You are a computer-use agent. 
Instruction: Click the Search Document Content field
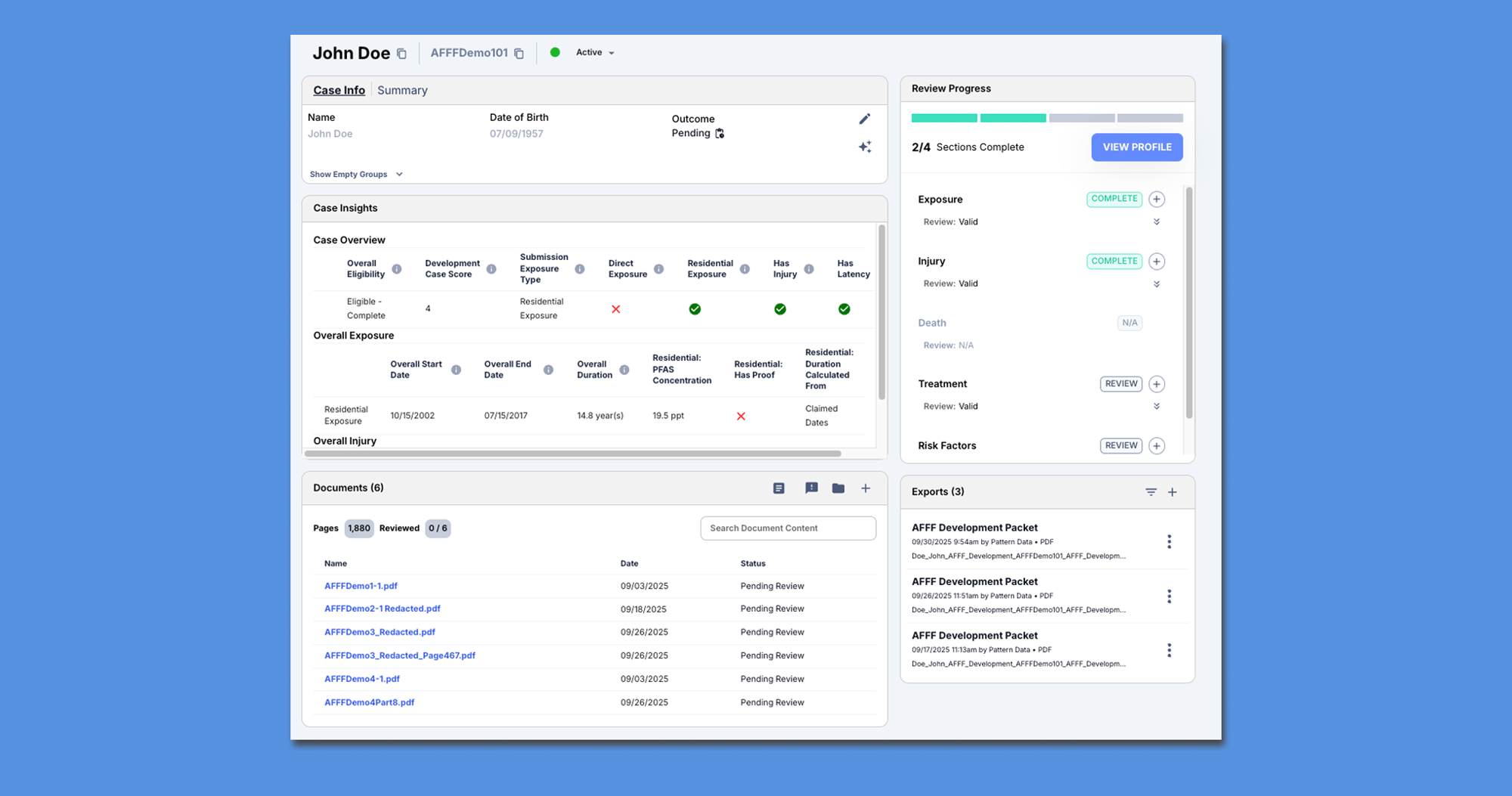click(x=788, y=528)
